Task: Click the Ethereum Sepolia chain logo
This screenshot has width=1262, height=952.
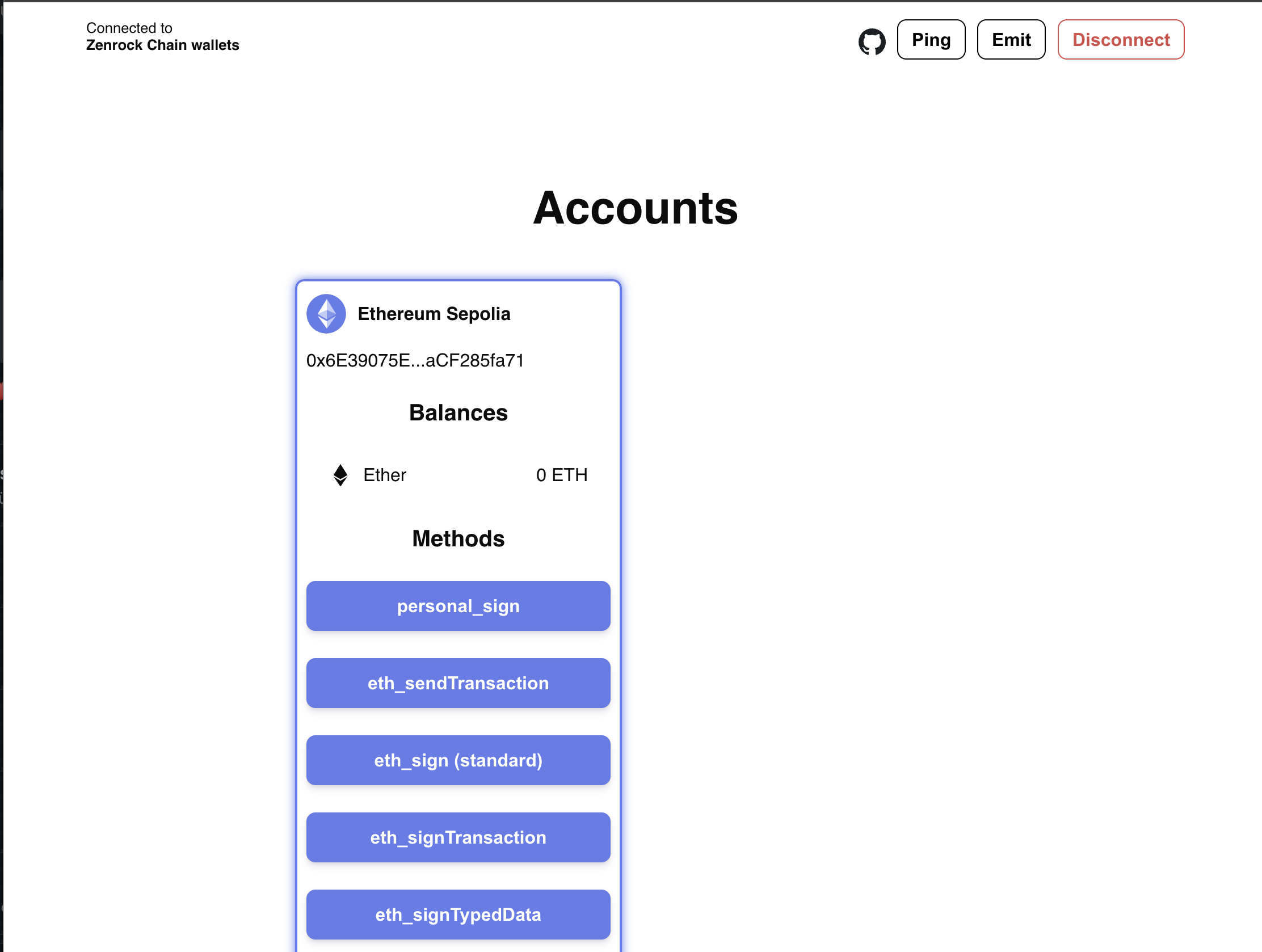Action: coord(326,314)
